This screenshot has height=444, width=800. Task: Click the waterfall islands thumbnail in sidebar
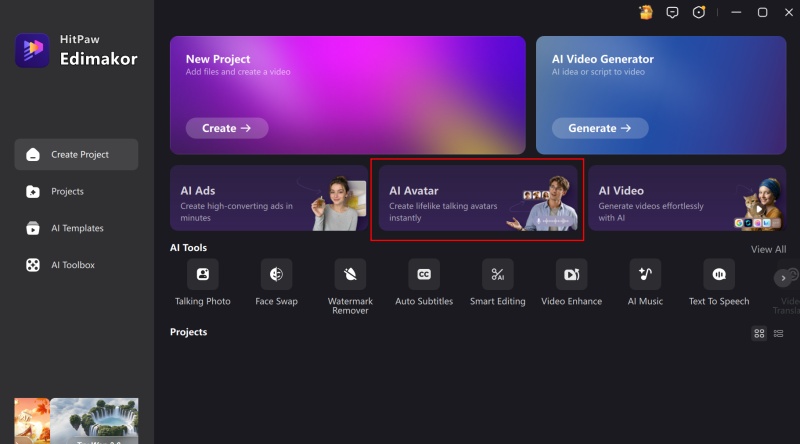tap(94, 421)
